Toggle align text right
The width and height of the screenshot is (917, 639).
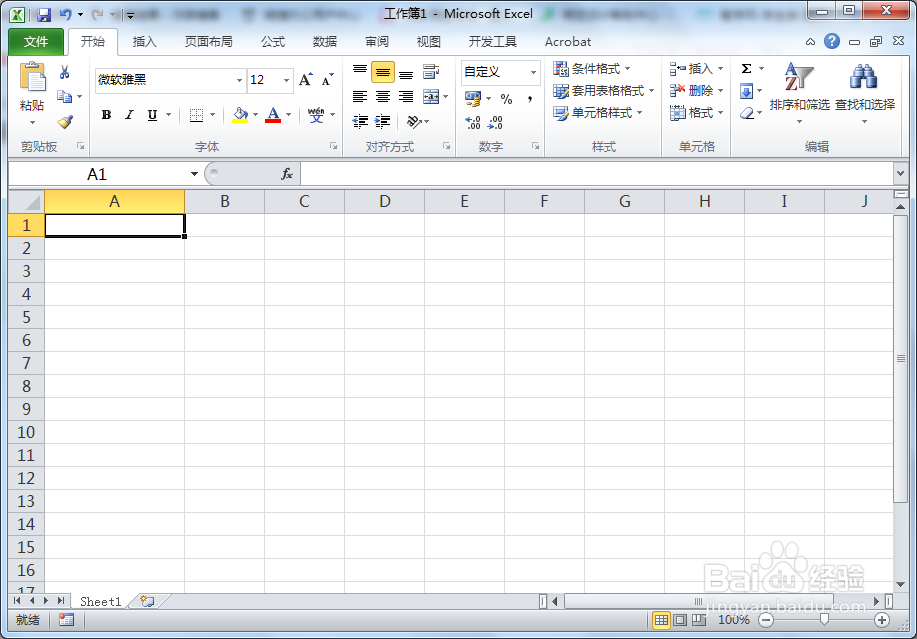(x=406, y=97)
